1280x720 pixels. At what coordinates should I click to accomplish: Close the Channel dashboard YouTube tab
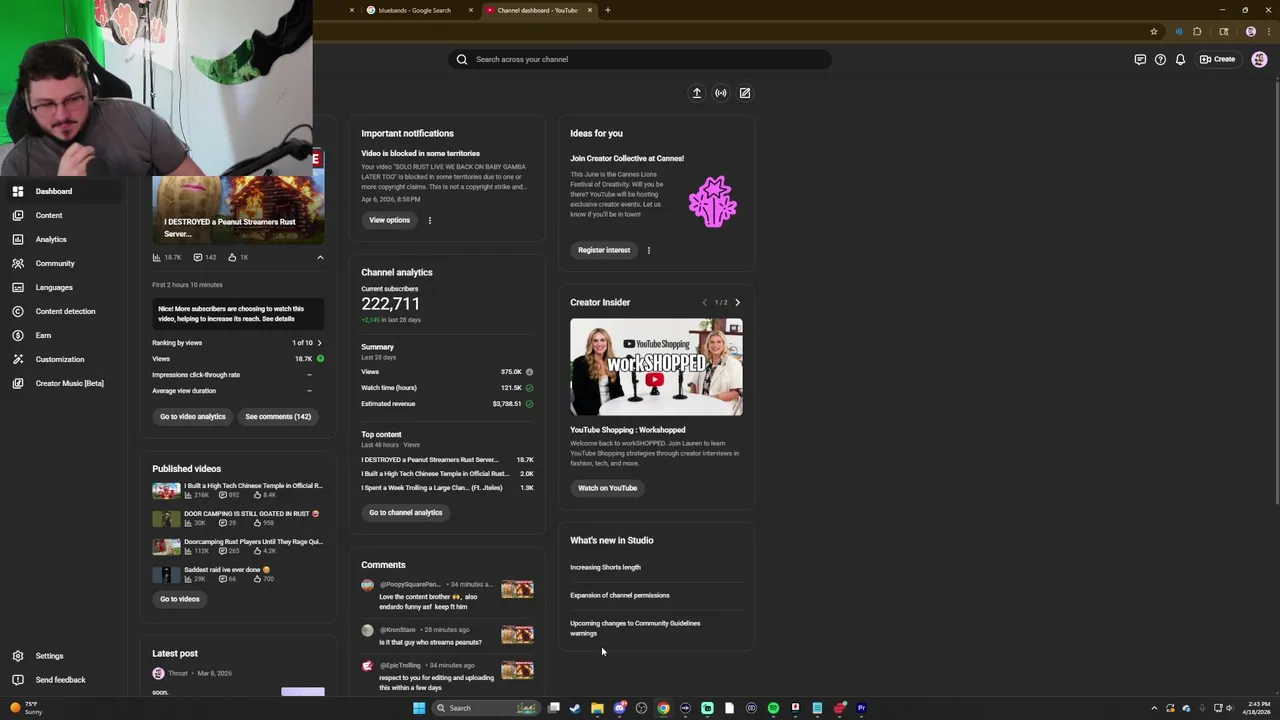point(590,10)
